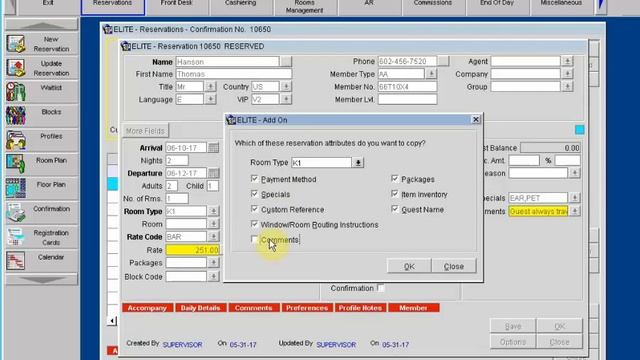Uncheck the Custom Reference checkbox
Viewport: 640px width, 360px height.
254,209
